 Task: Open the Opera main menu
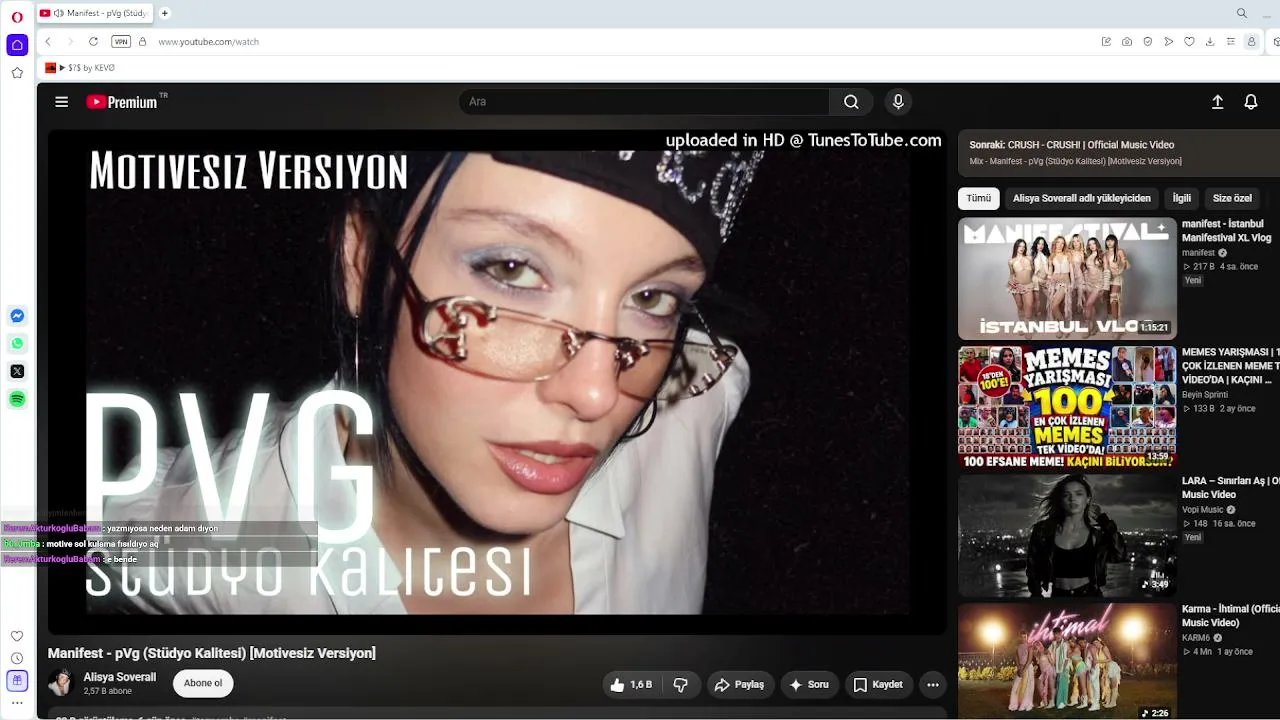pos(17,17)
